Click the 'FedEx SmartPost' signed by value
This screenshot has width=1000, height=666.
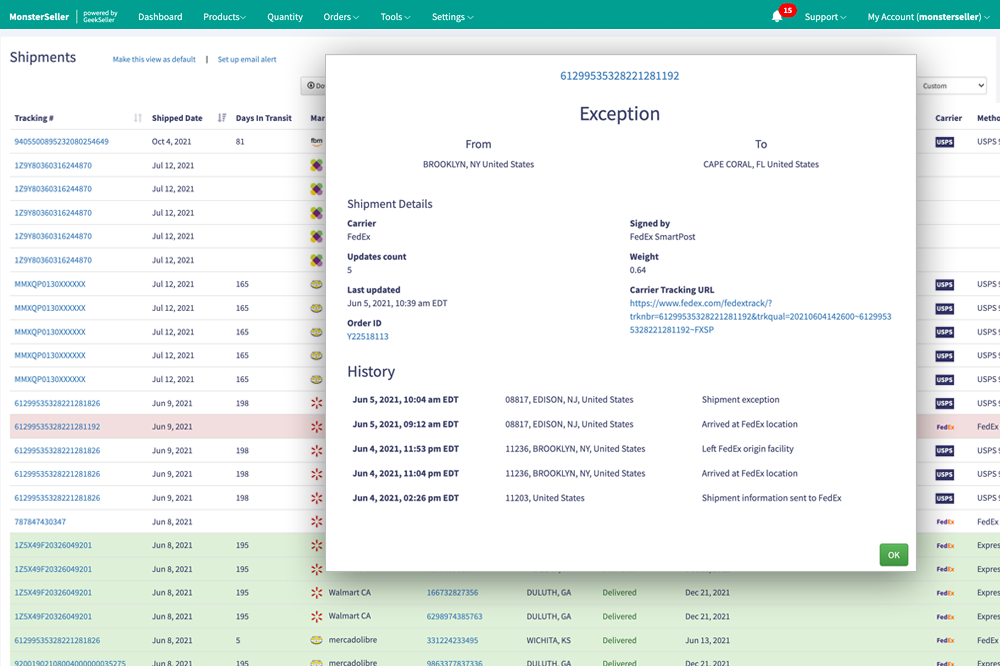[662, 237]
